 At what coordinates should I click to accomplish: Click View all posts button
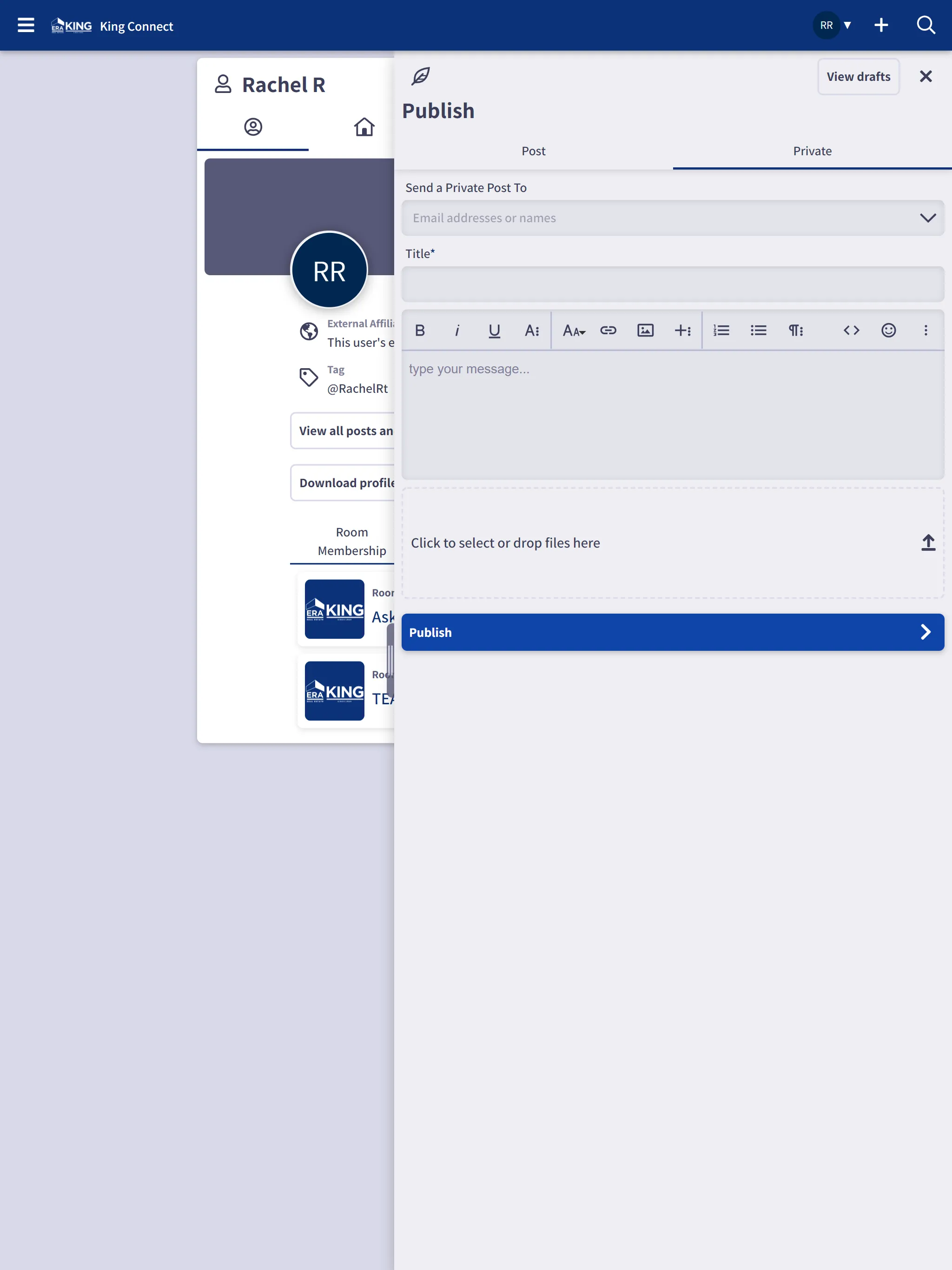tap(343, 430)
